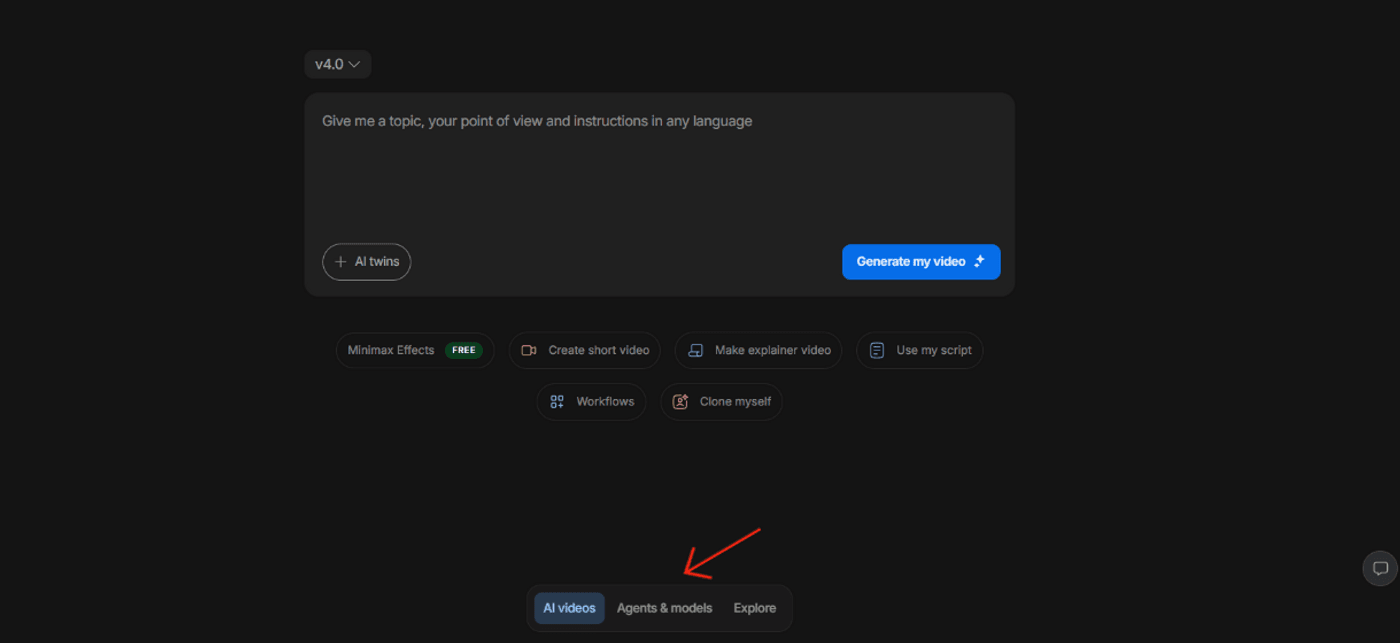Switch to the Agents & models tab
Screen dimensions: 1400x643
[x=664, y=608]
